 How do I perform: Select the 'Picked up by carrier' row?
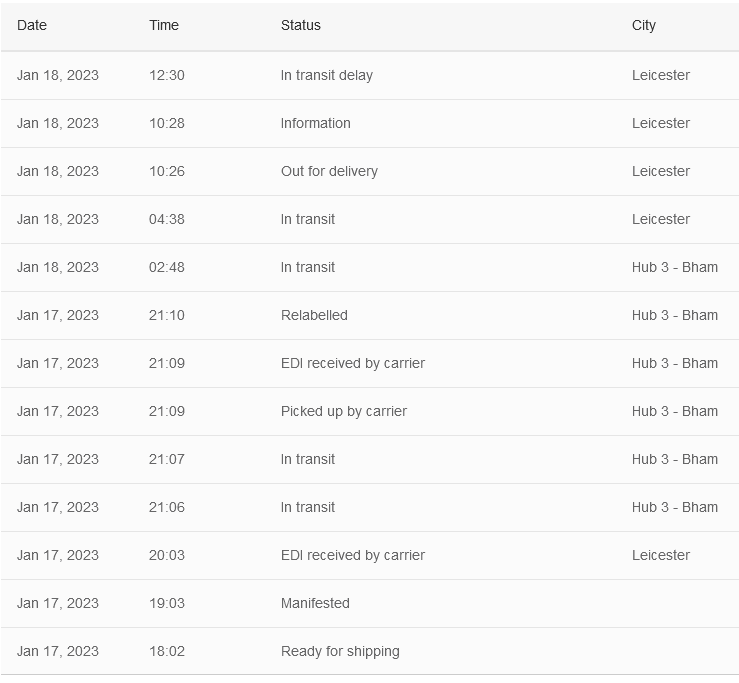click(x=344, y=411)
